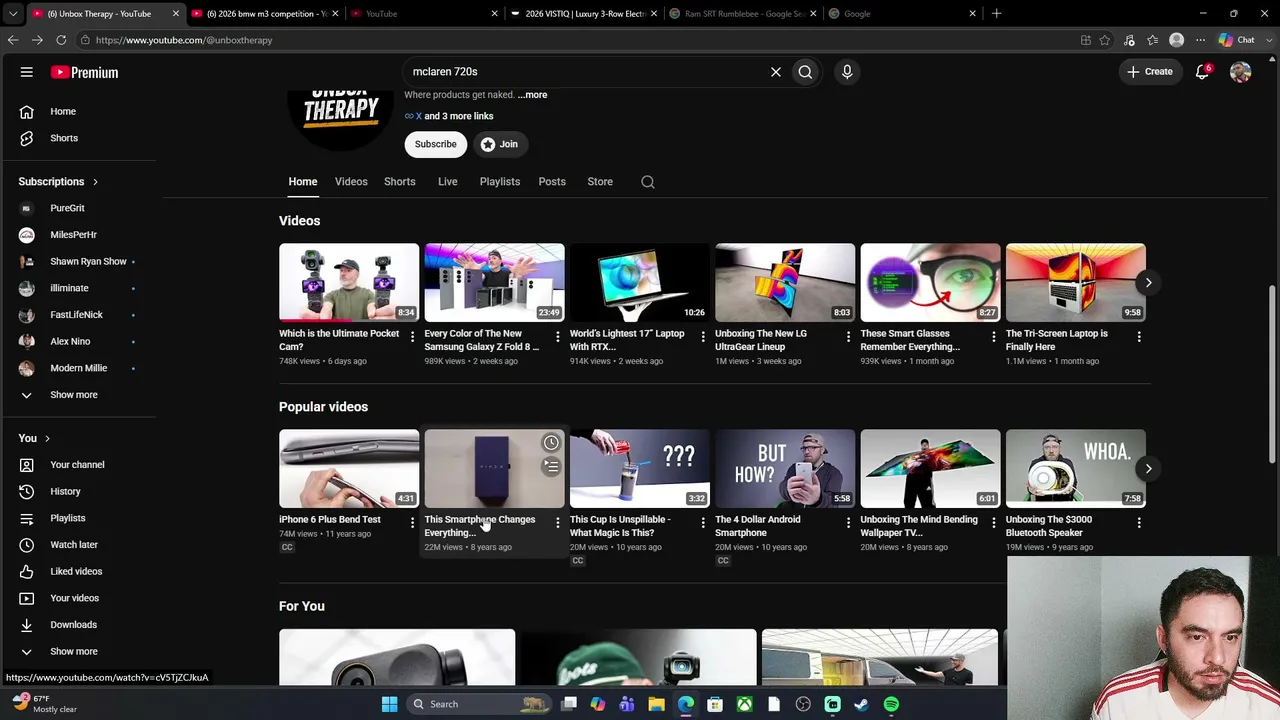Open the YouTube guide hamburger menu
Screen dimensions: 1280x720
27,72
